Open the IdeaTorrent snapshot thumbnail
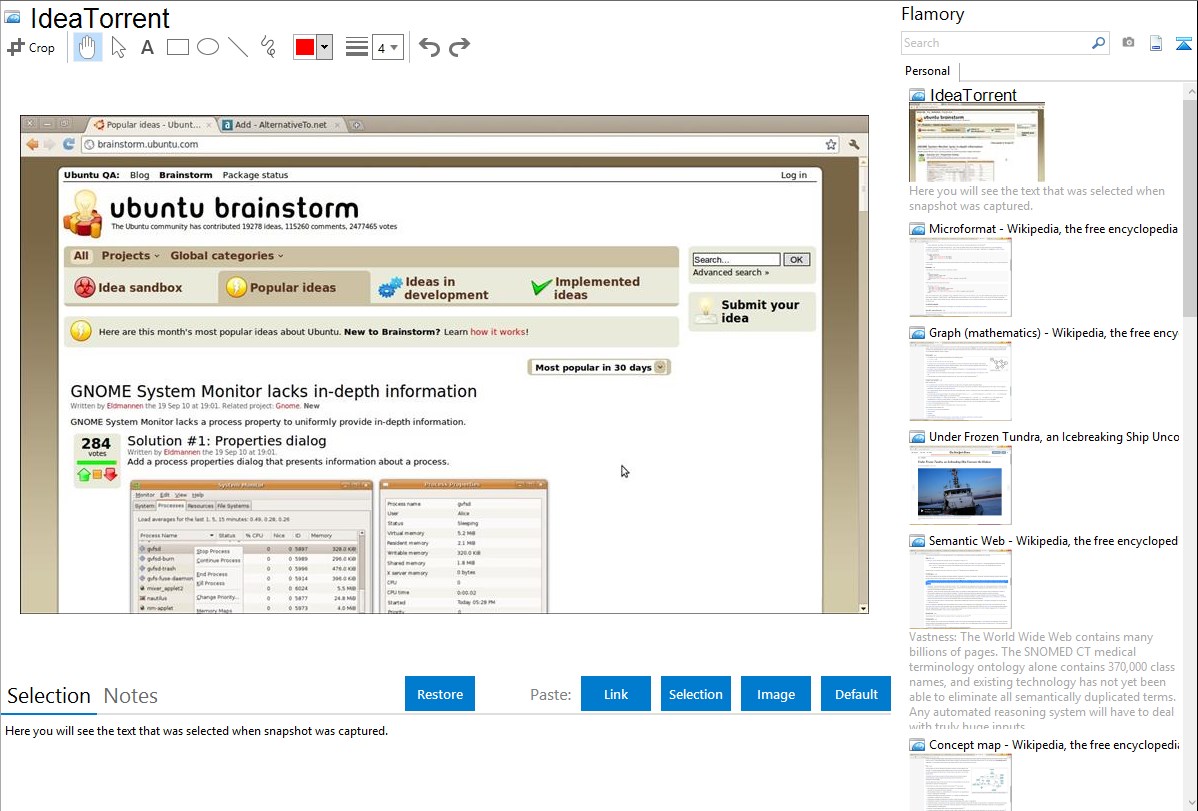Viewport: 1198px width, 811px height. tap(976, 143)
